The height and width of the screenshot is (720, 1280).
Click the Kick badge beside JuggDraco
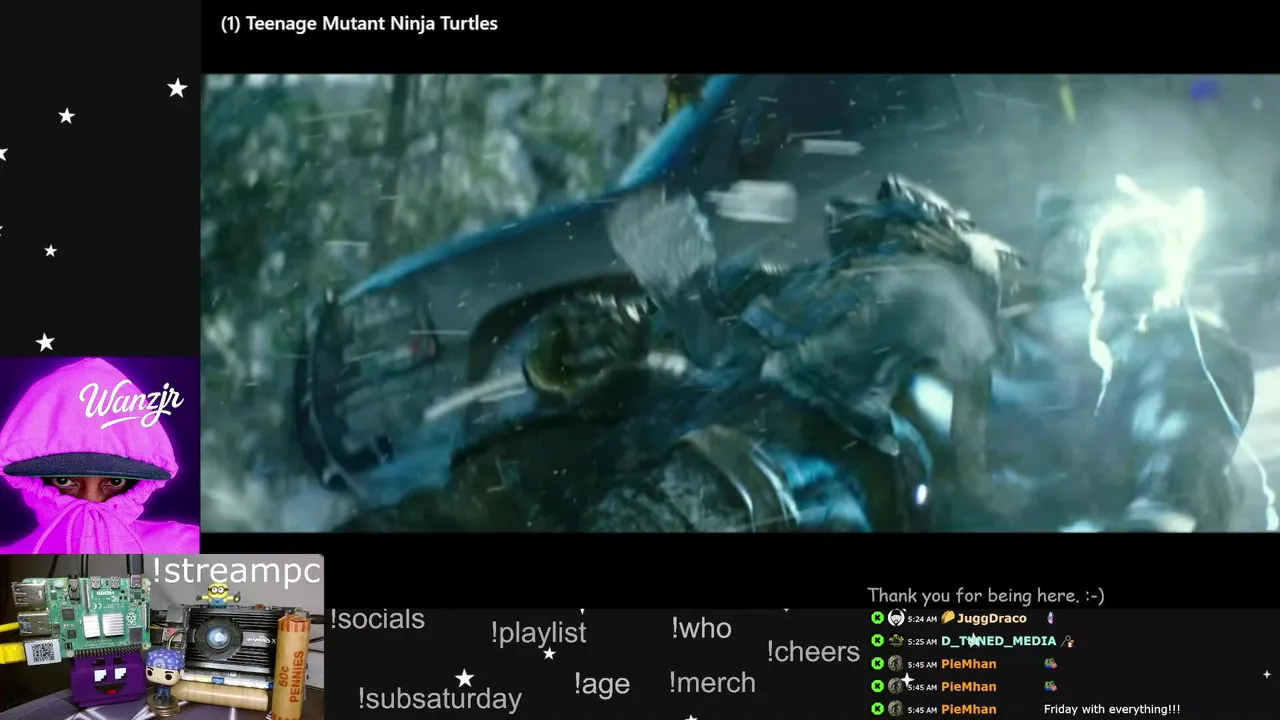pos(877,618)
